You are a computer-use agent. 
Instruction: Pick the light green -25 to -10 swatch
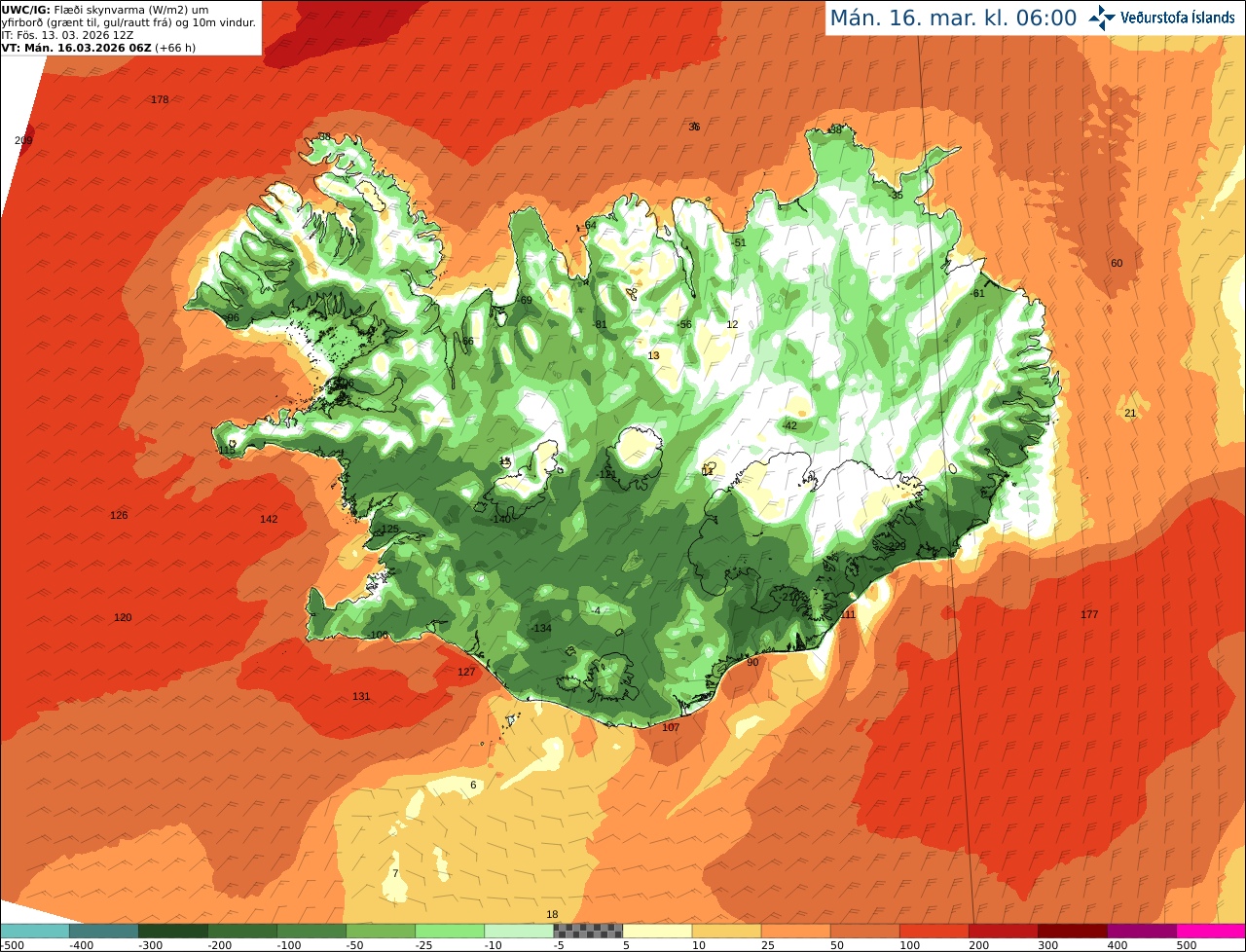click(x=450, y=931)
